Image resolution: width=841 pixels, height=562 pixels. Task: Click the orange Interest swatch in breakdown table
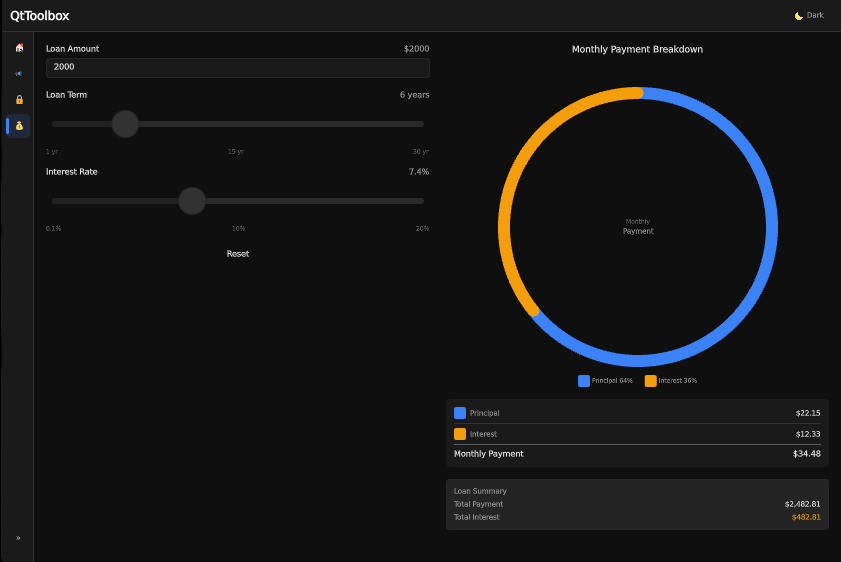pyautogui.click(x=460, y=434)
